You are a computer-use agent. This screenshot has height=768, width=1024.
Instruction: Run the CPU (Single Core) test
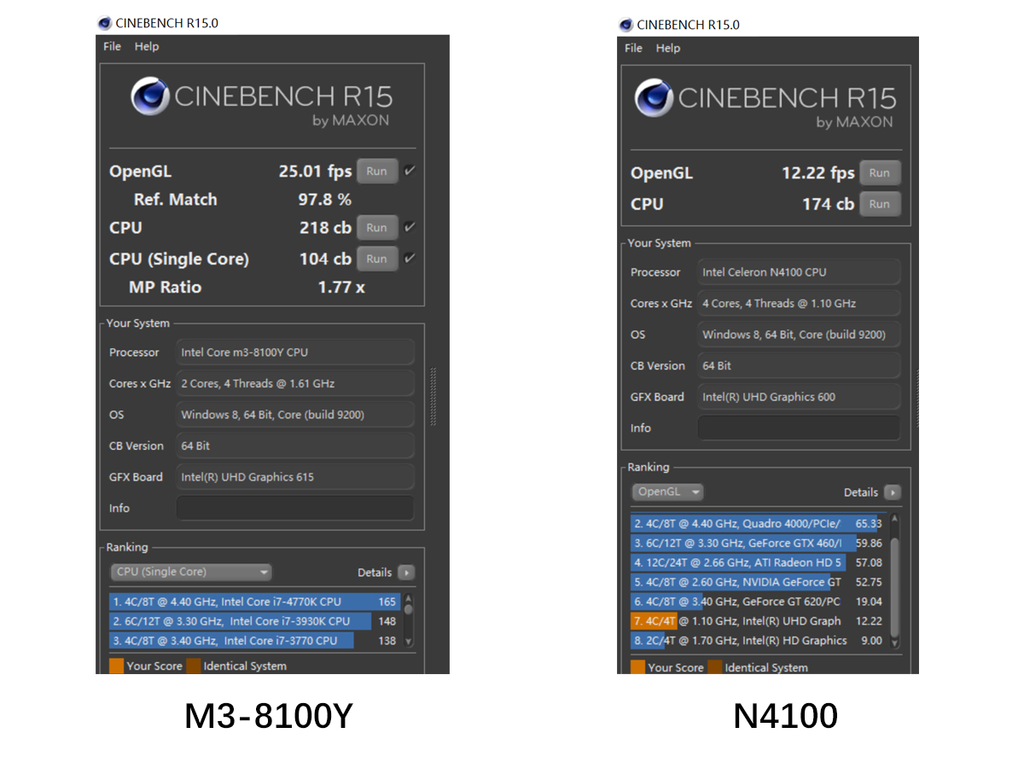pyautogui.click(x=377, y=259)
